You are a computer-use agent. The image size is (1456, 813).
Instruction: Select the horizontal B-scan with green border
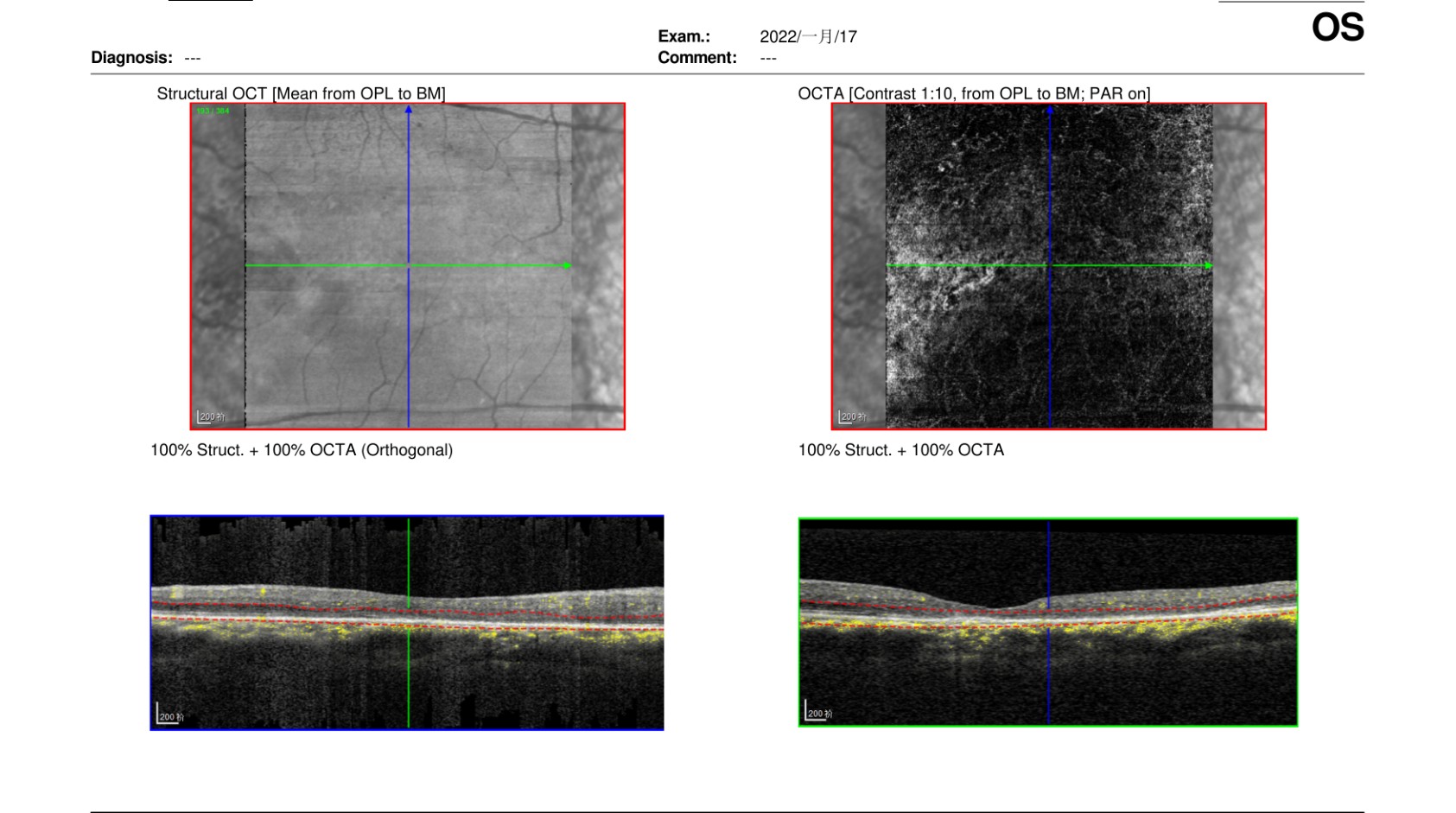click(1048, 622)
